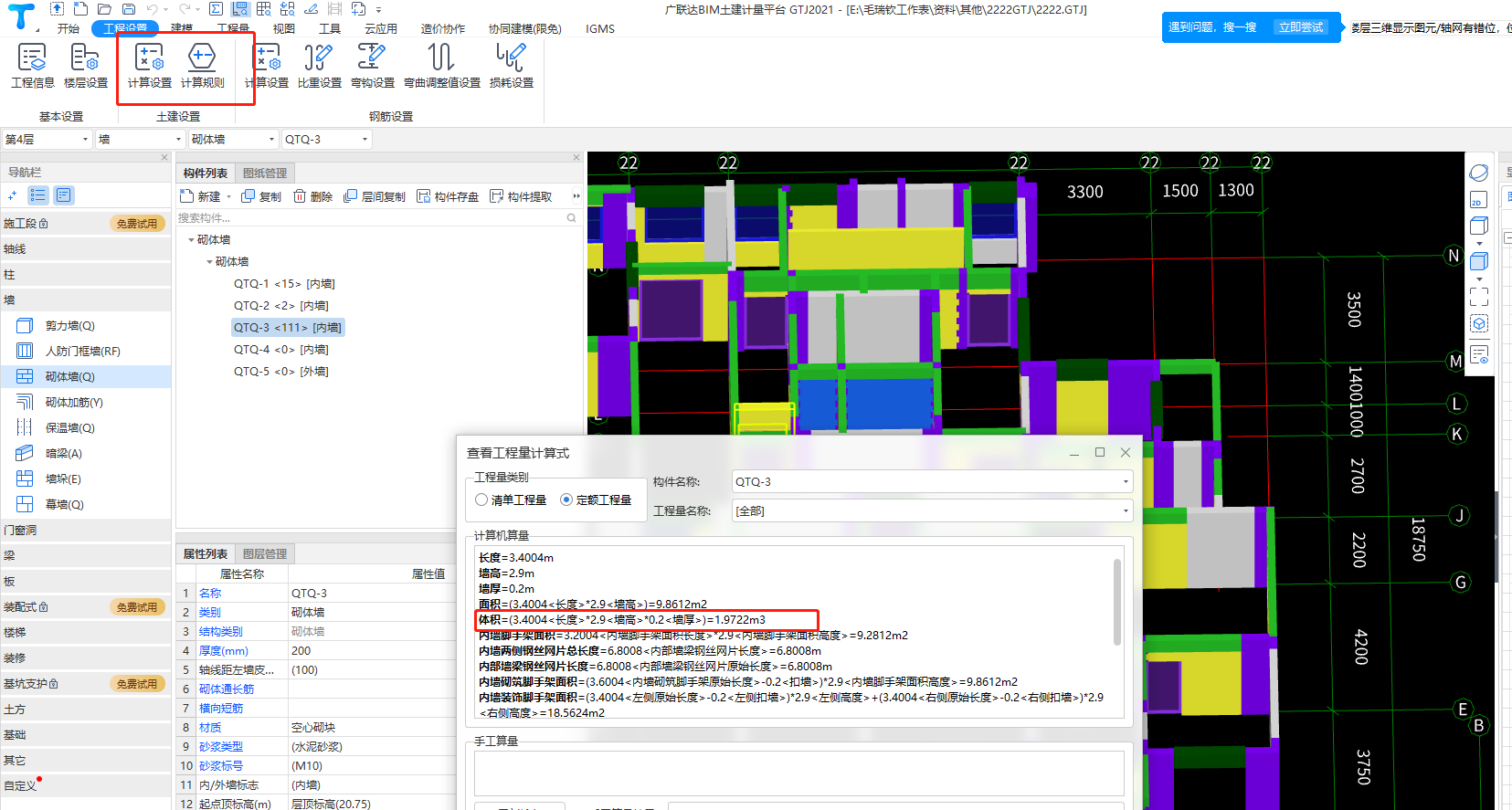The image size is (1512, 810).
Task: Click the 厚度(mm) property link
Action: coord(224,651)
